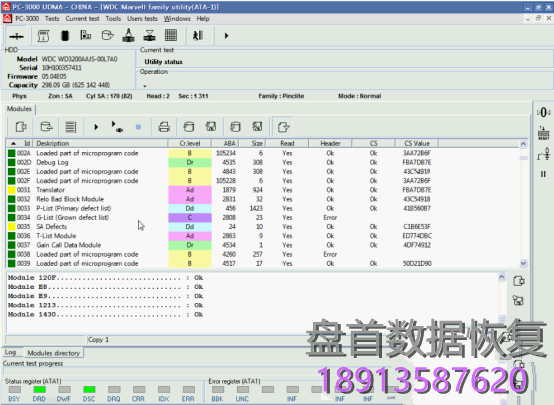Click the document export icon beside log pane
Image resolution: width=554 pixels, height=405 pixels.
click(x=518, y=281)
